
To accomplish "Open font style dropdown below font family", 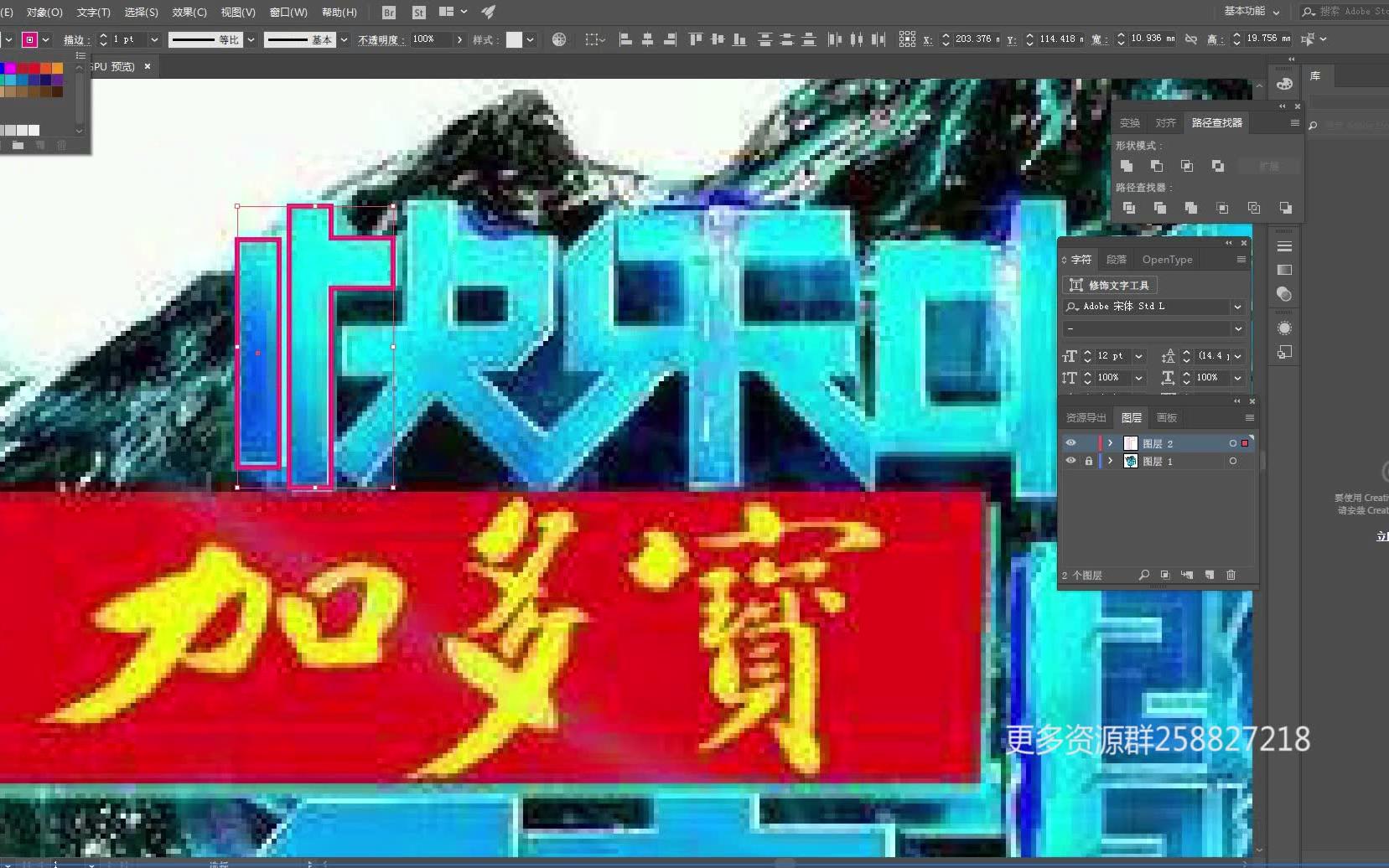I will (1237, 328).
